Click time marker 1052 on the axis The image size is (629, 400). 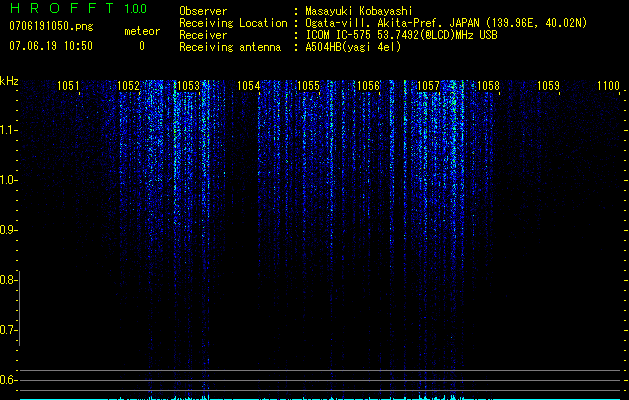pyautogui.click(x=128, y=86)
